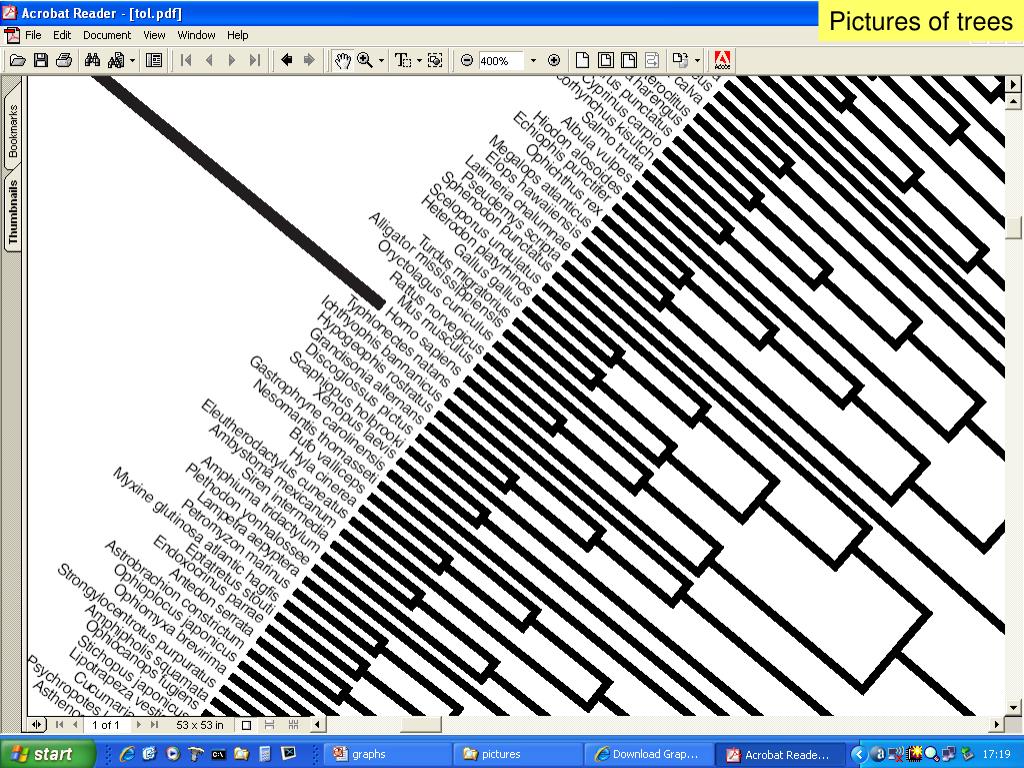The image size is (1024, 768).
Task: Click the 400% zoom percentage field
Action: tap(501, 61)
